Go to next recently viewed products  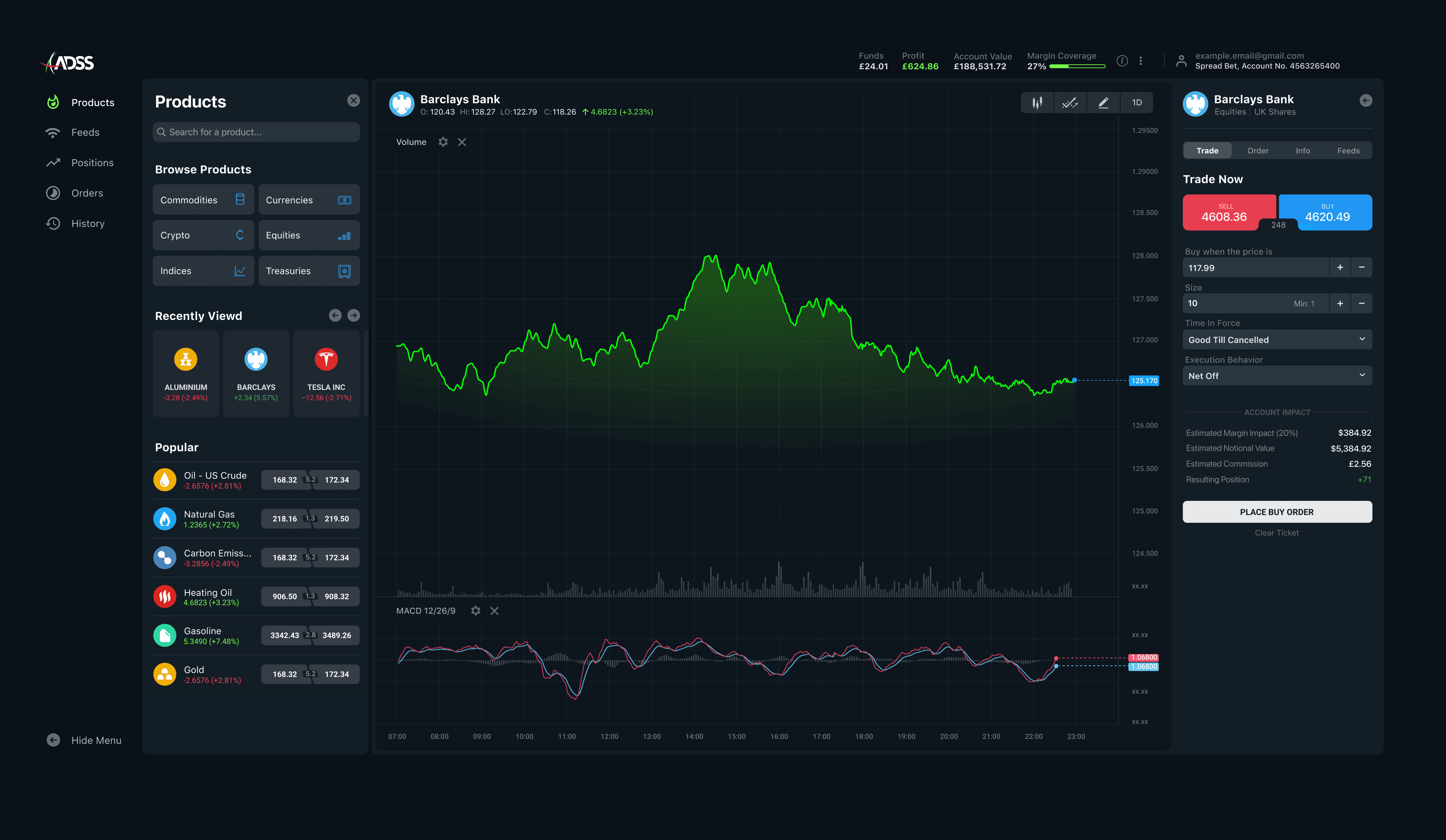[353, 315]
